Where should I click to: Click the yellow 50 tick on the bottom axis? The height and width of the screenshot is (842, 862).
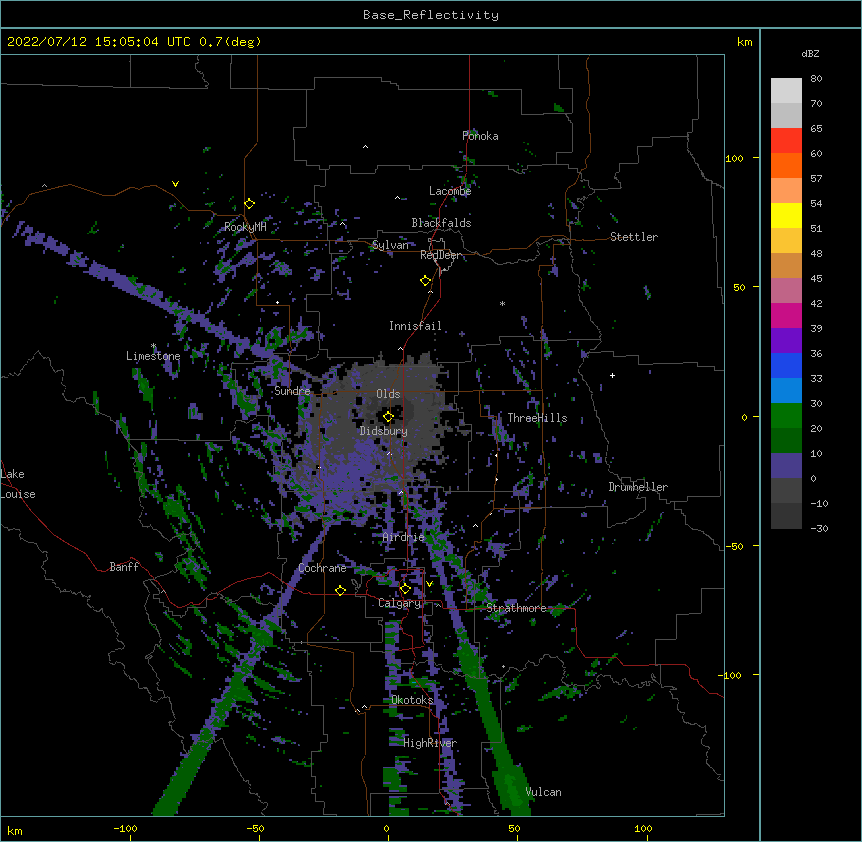tap(515, 828)
